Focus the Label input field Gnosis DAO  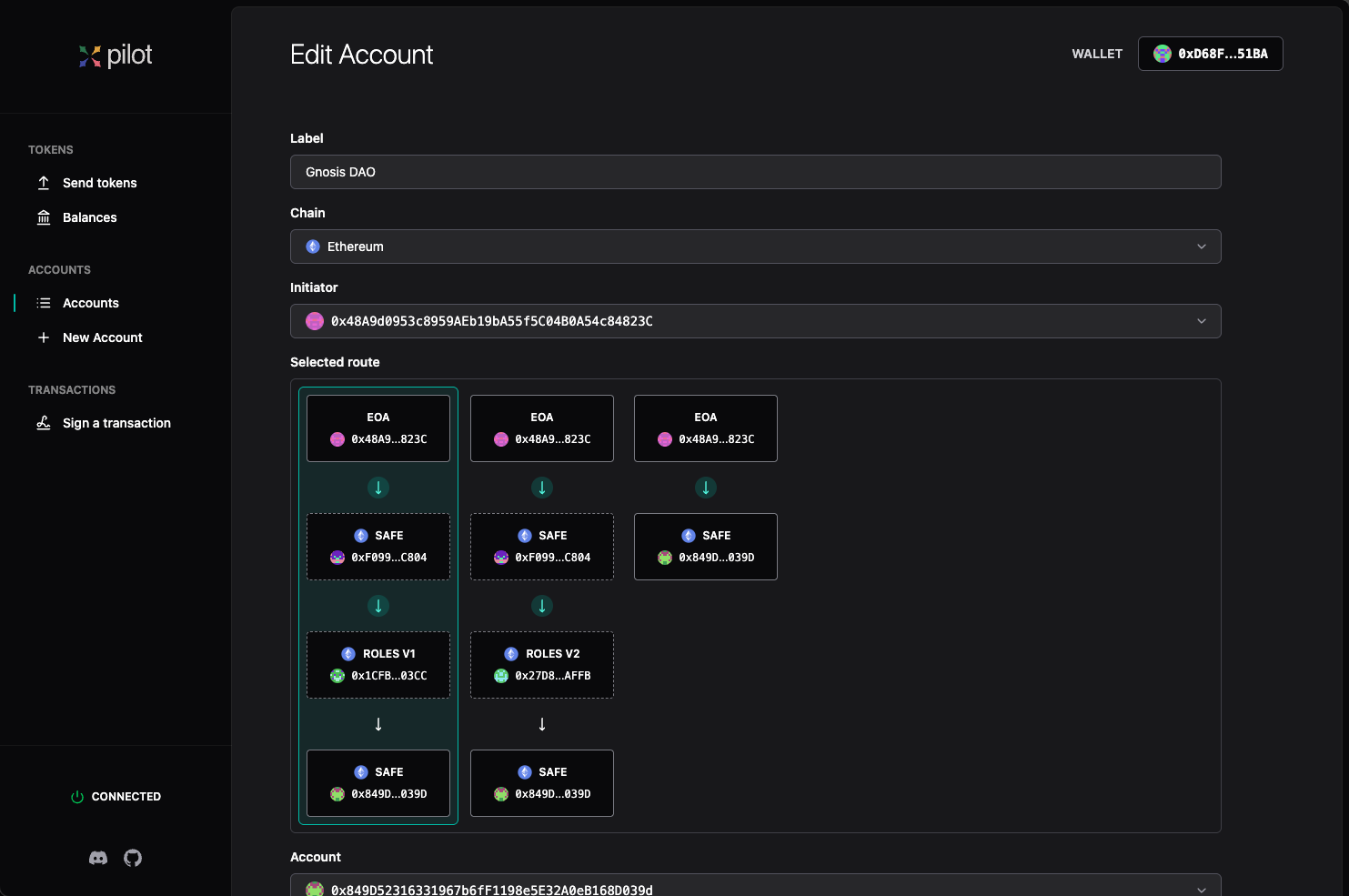[755, 172]
